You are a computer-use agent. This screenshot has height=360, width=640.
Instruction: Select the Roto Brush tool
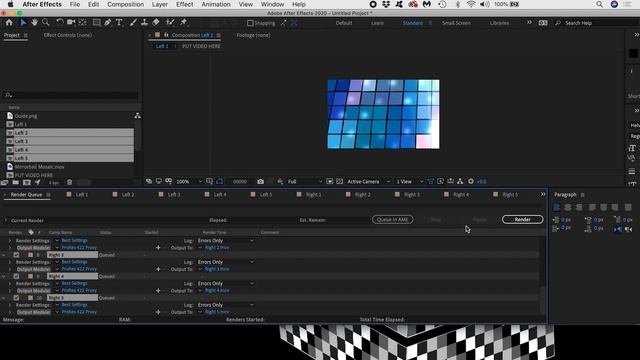(x=170, y=22)
